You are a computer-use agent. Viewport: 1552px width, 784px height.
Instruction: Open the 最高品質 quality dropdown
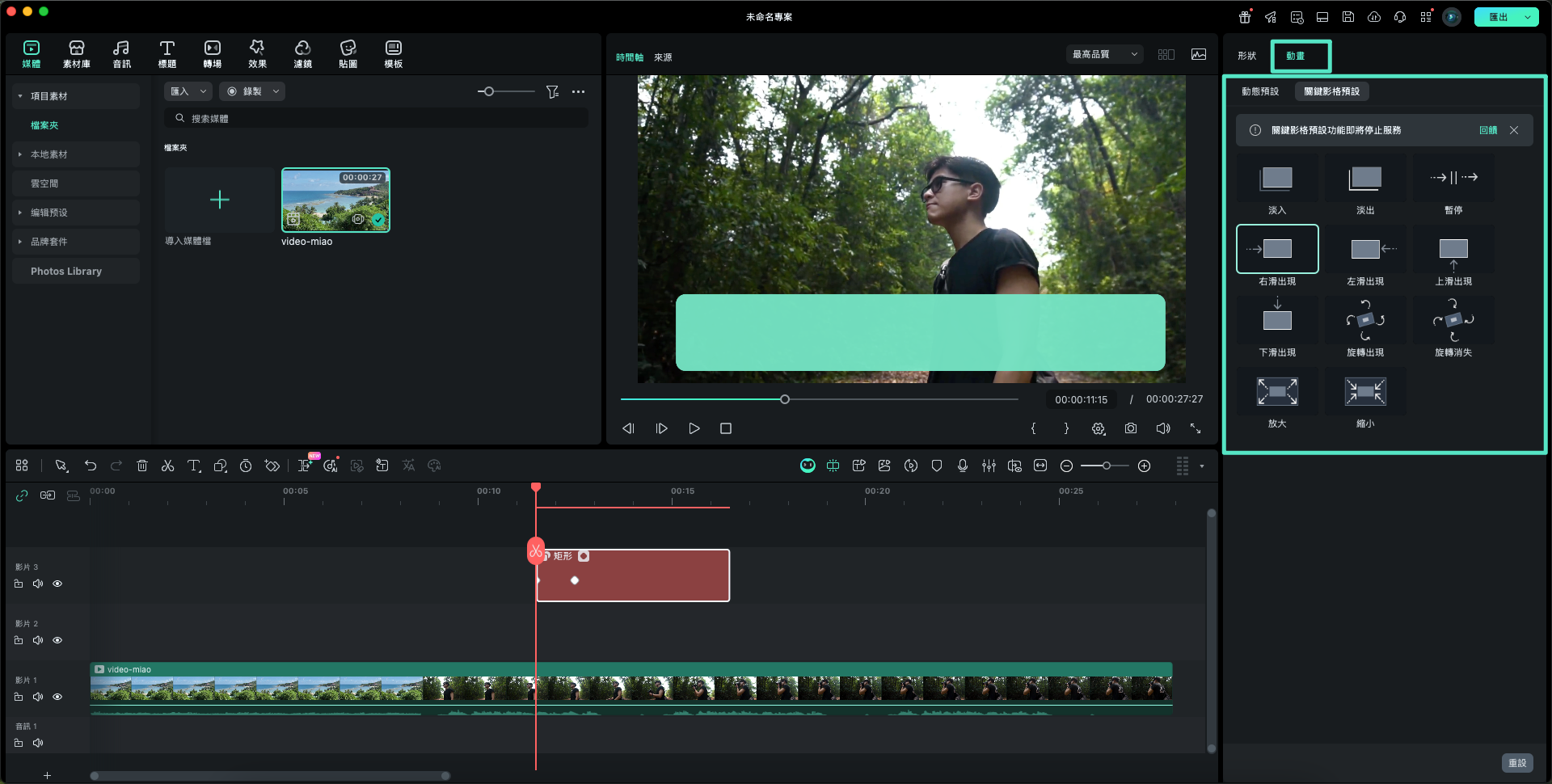click(x=1104, y=54)
